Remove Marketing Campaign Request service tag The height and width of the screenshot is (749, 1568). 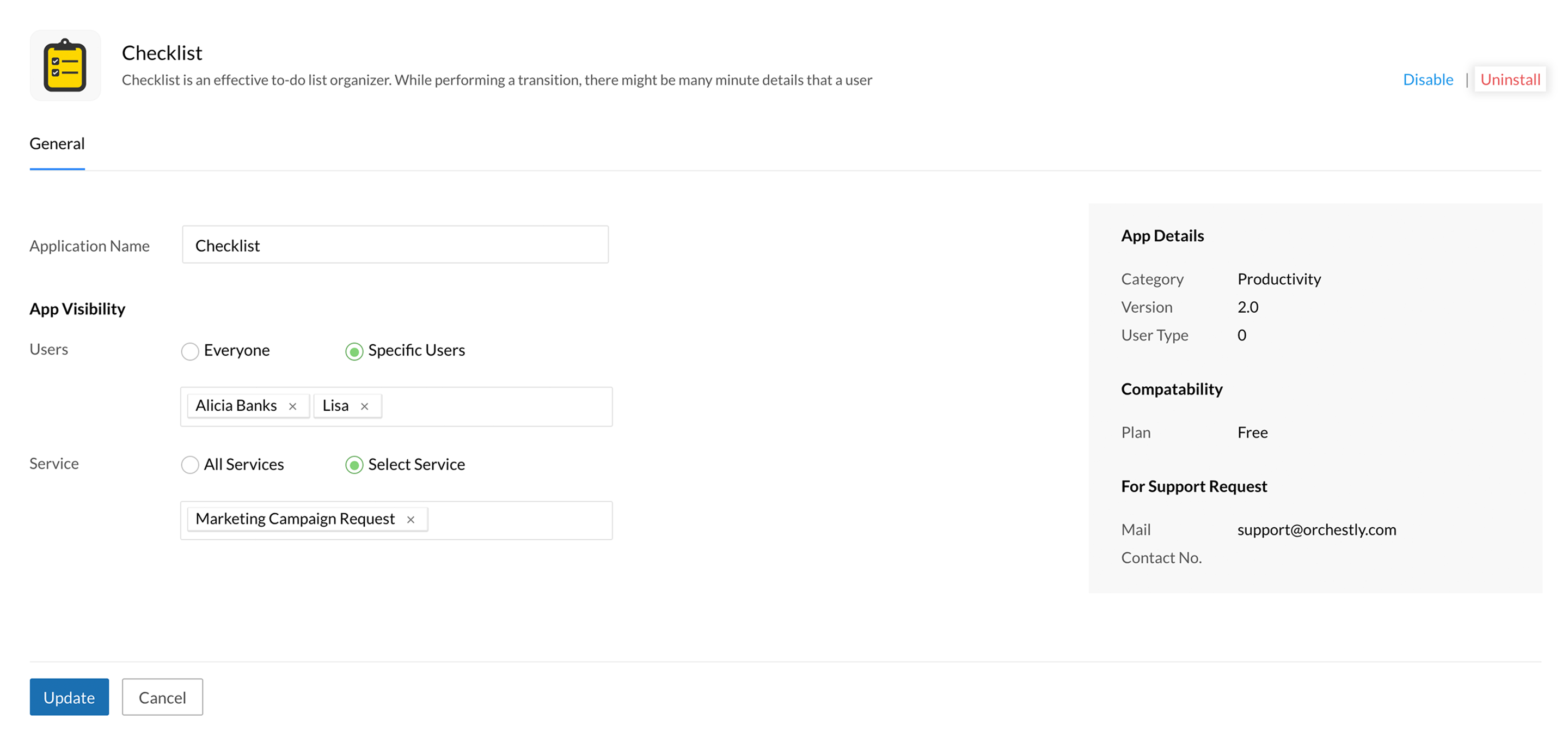pos(411,520)
